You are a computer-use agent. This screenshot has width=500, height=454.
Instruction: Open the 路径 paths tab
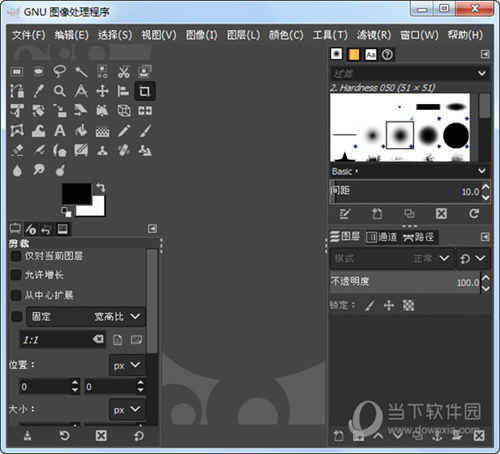pos(419,237)
